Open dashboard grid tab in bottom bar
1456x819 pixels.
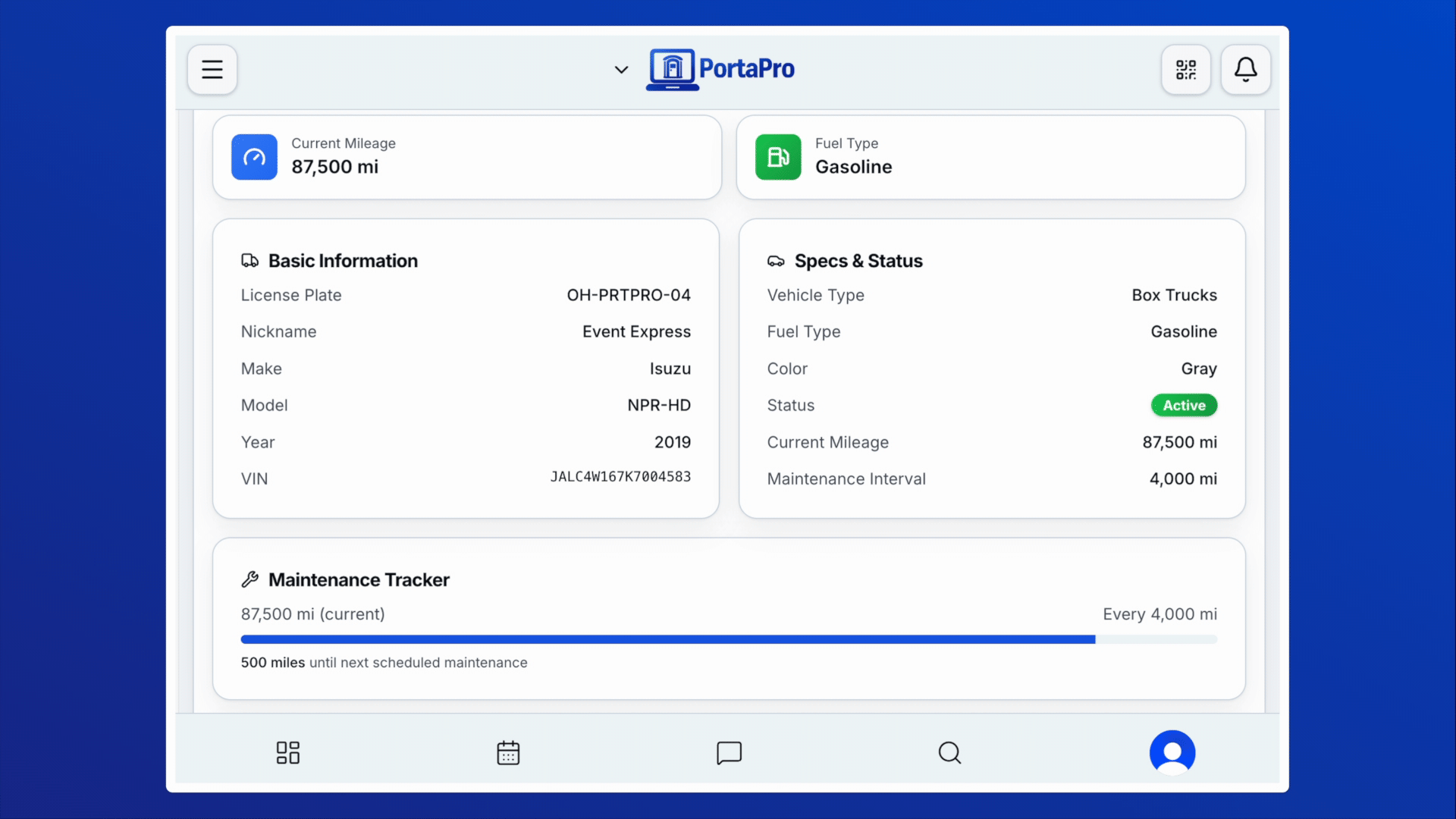click(287, 752)
